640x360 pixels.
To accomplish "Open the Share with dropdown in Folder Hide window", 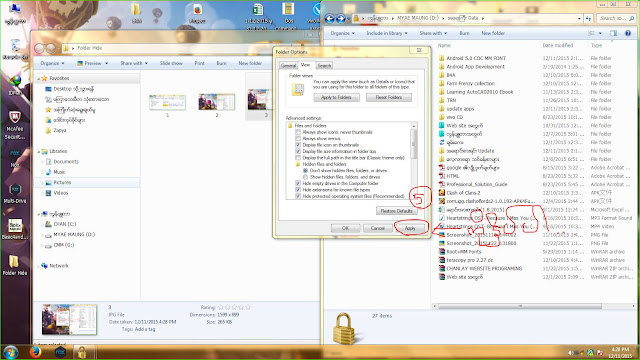I will click(134, 63).
